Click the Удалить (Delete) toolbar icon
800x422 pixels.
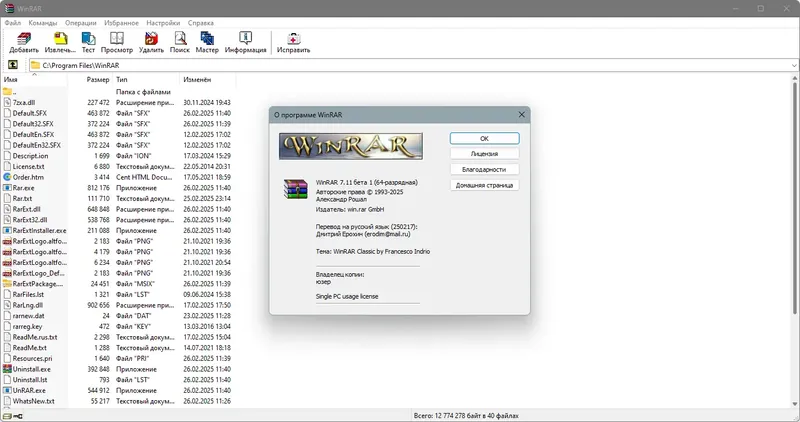click(x=151, y=39)
